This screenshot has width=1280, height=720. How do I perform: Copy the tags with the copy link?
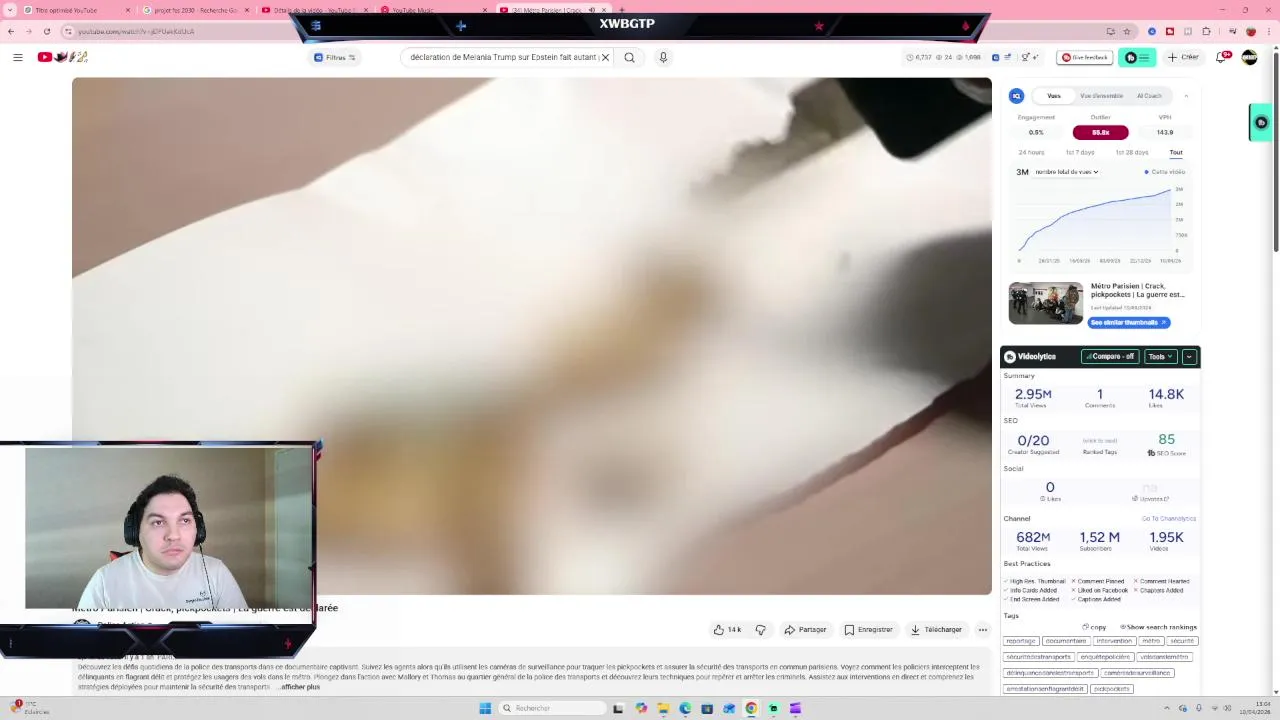(1096, 627)
